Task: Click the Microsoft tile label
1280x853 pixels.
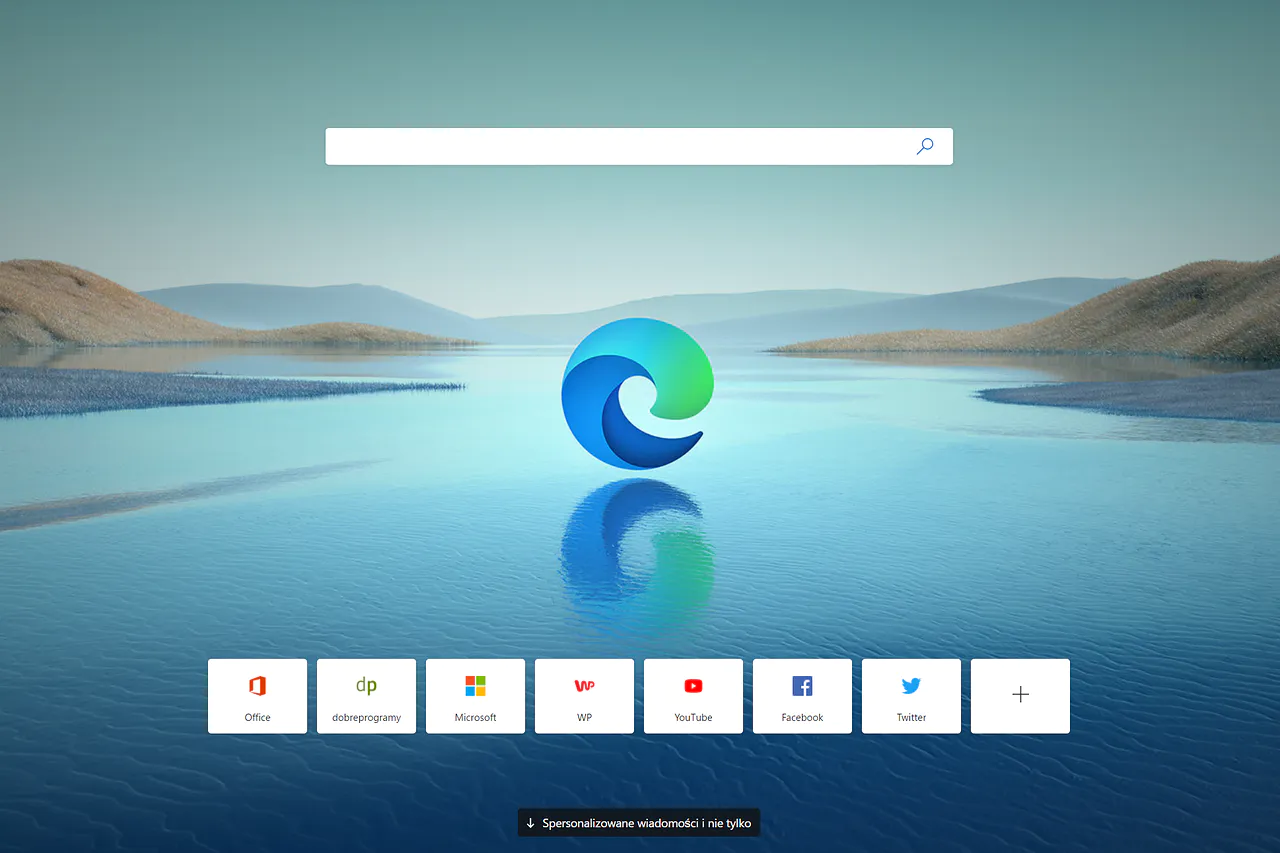Action: click(x=475, y=717)
